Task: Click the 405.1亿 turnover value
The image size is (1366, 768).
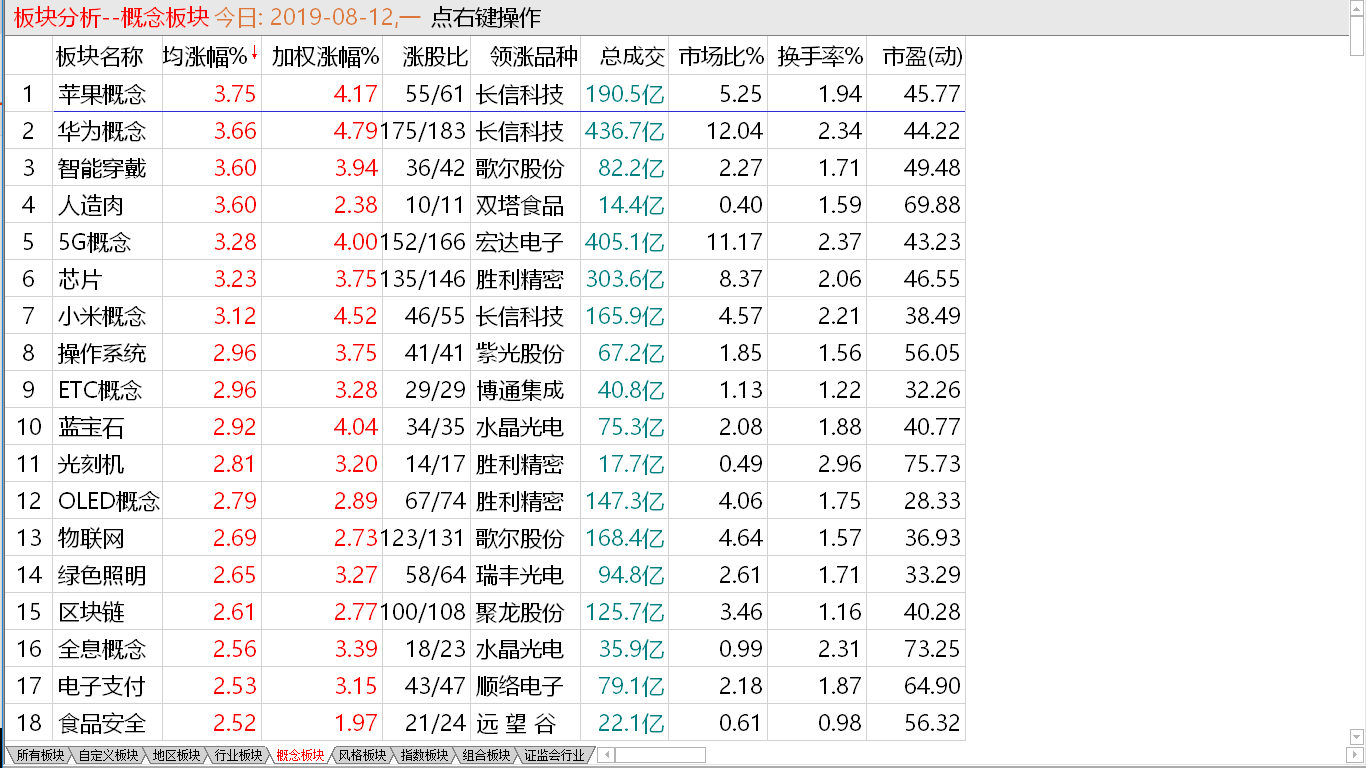Action: pyautogui.click(x=625, y=242)
